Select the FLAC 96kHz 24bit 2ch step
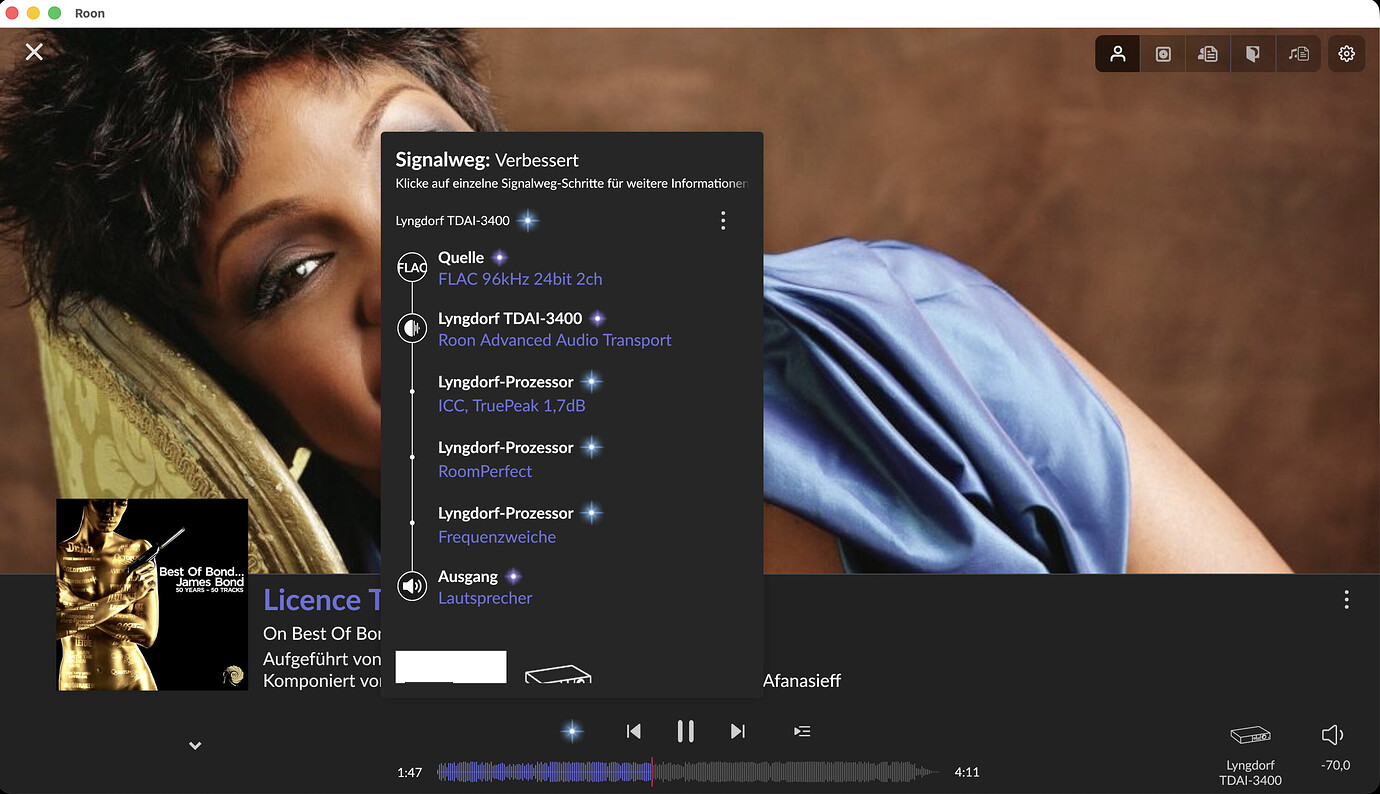The width and height of the screenshot is (1380, 794). (x=520, y=279)
